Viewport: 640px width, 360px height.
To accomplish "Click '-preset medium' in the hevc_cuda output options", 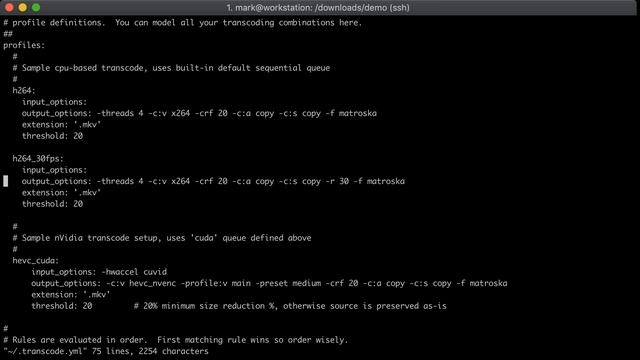I will (x=288, y=283).
